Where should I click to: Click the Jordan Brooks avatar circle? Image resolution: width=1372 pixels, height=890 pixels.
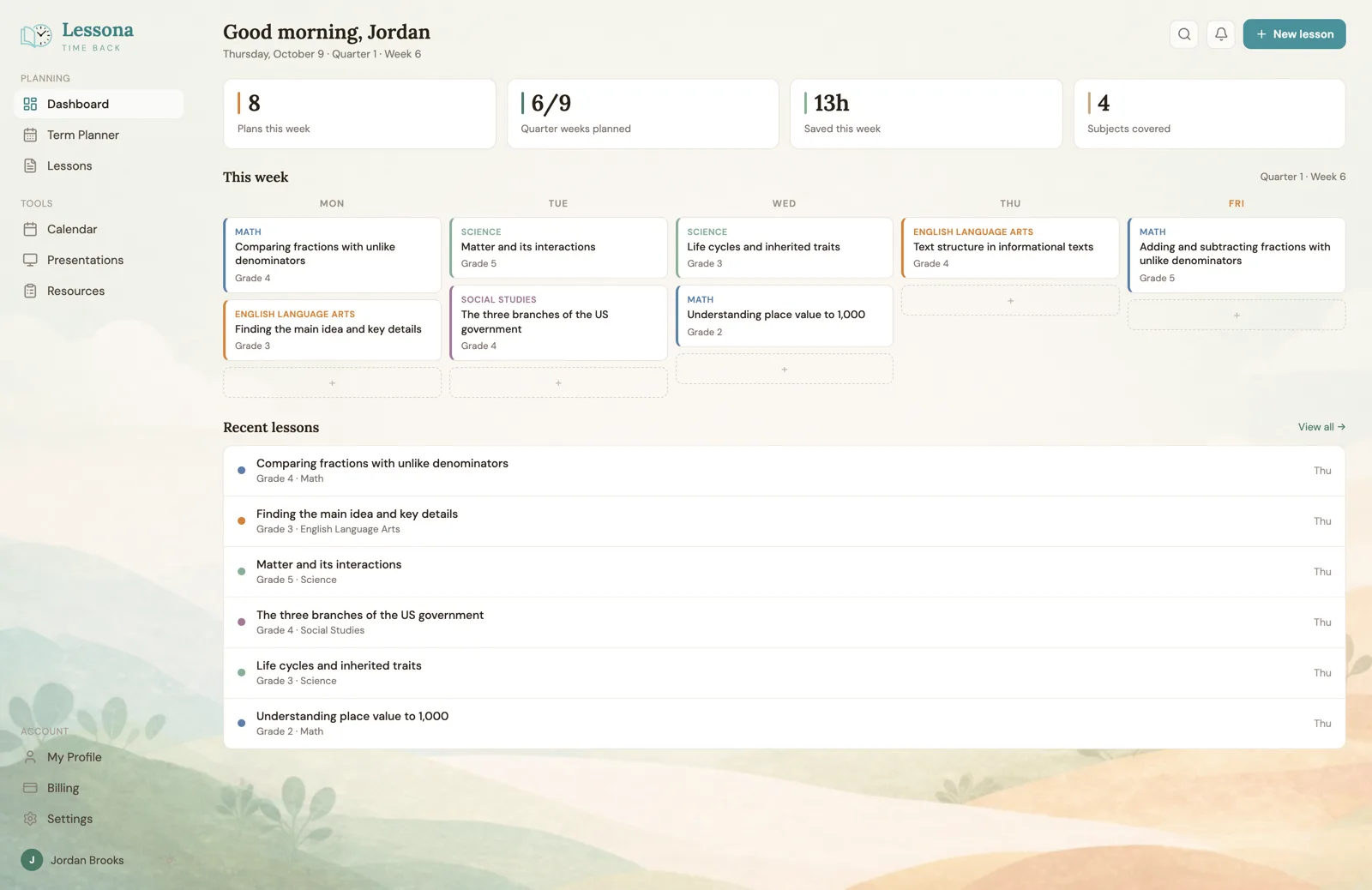pos(32,860)
